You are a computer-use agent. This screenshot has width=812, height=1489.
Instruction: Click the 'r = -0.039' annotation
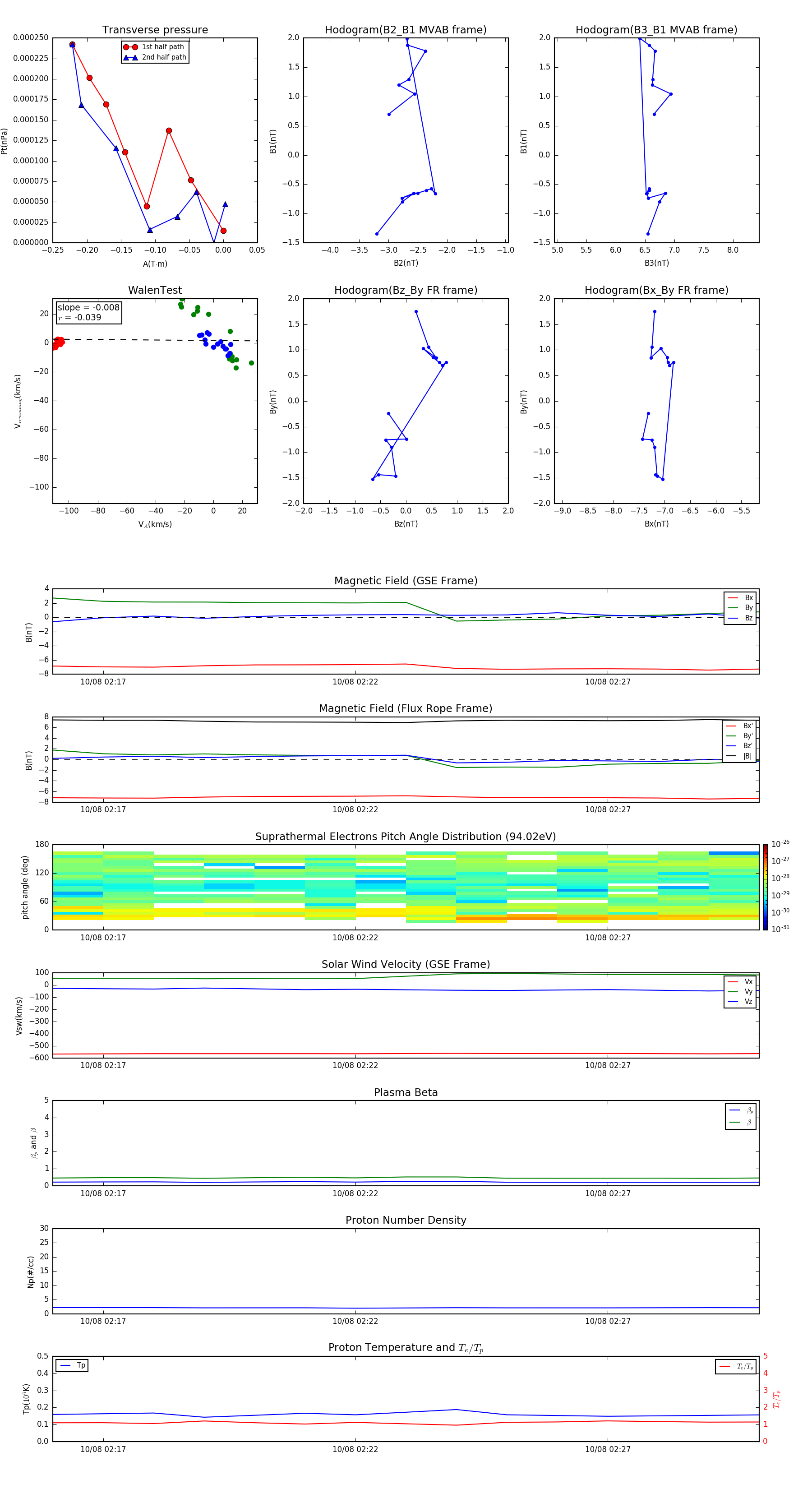click(80, 317)
